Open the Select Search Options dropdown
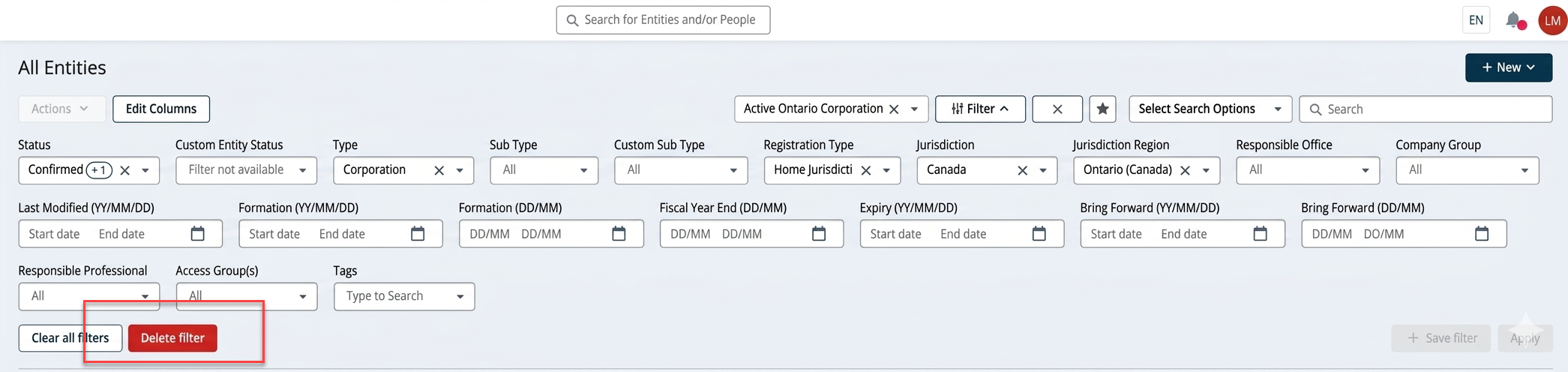This screenshot has width=1568, height=372. pyautogui.click(x=1210, y=109)
